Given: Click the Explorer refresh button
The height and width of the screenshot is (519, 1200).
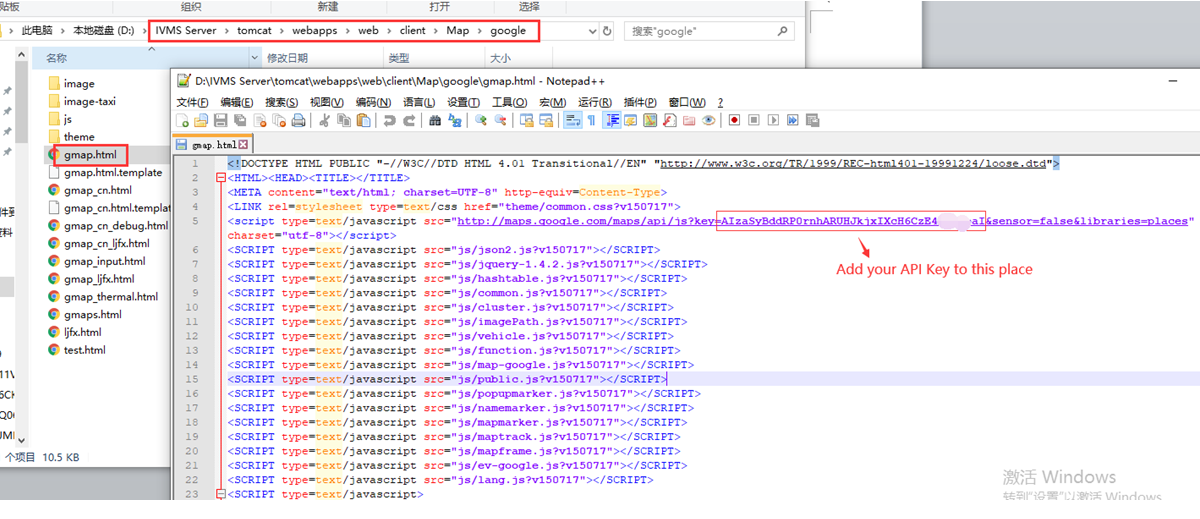Looking at the screenshot, I should click(606, 31).
